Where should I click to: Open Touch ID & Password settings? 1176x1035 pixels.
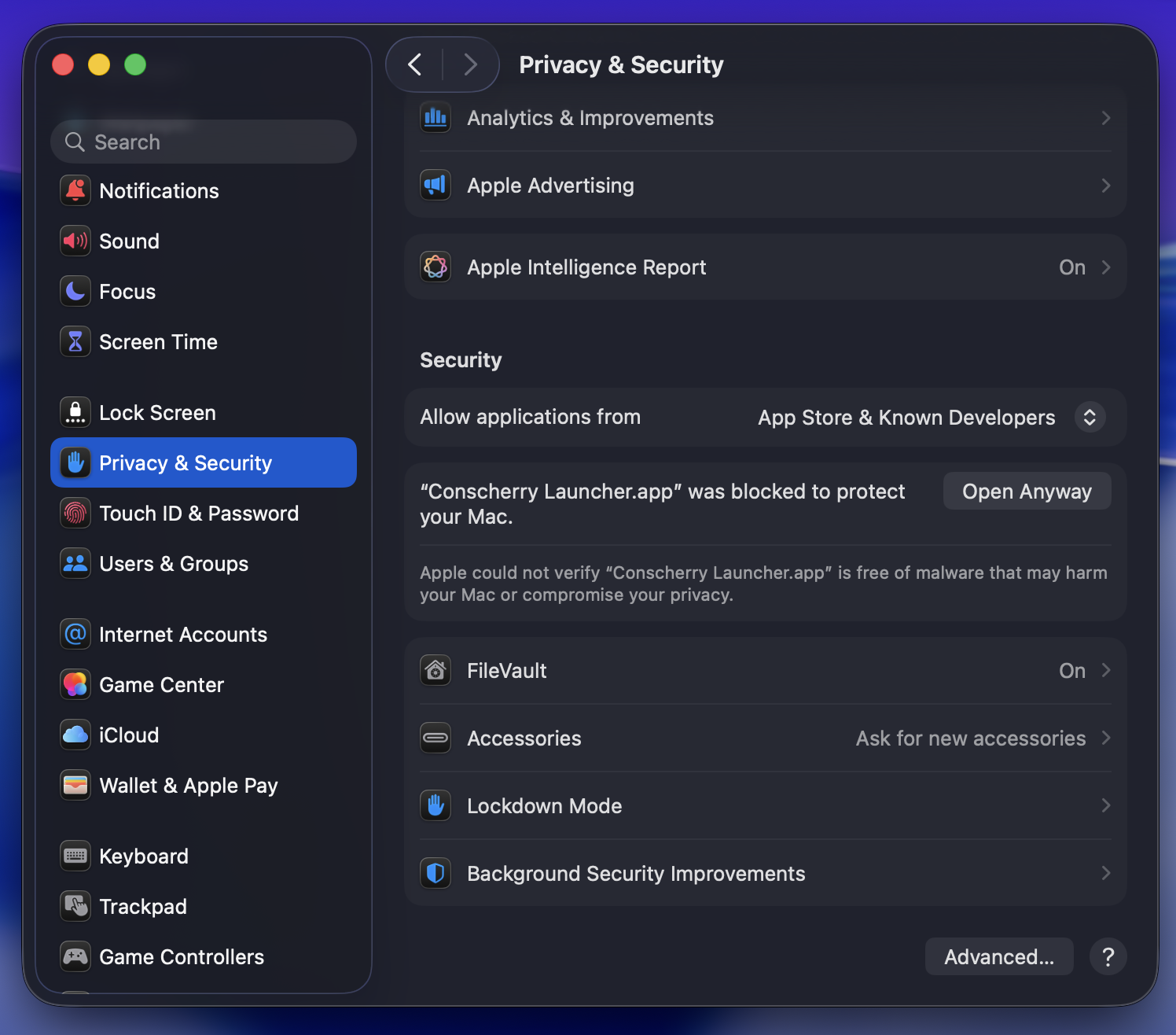pos(204,514)
